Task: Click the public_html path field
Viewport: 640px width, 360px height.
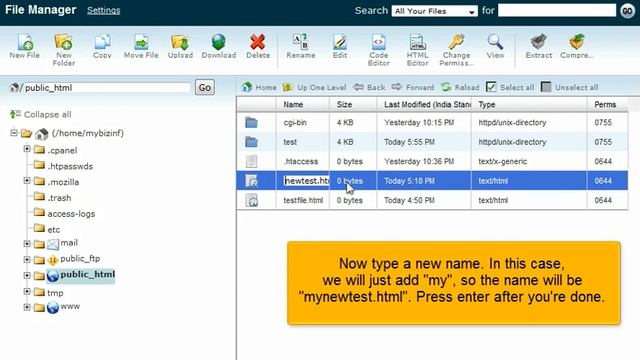Action: click(x=107, y=88)
